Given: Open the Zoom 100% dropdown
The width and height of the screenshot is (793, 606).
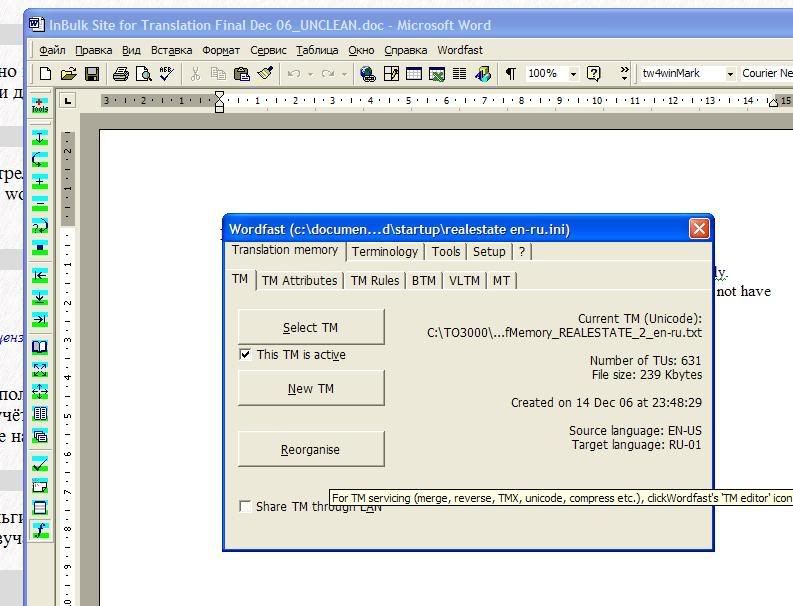Looking at the screenshot, I should tap(573, 74).
